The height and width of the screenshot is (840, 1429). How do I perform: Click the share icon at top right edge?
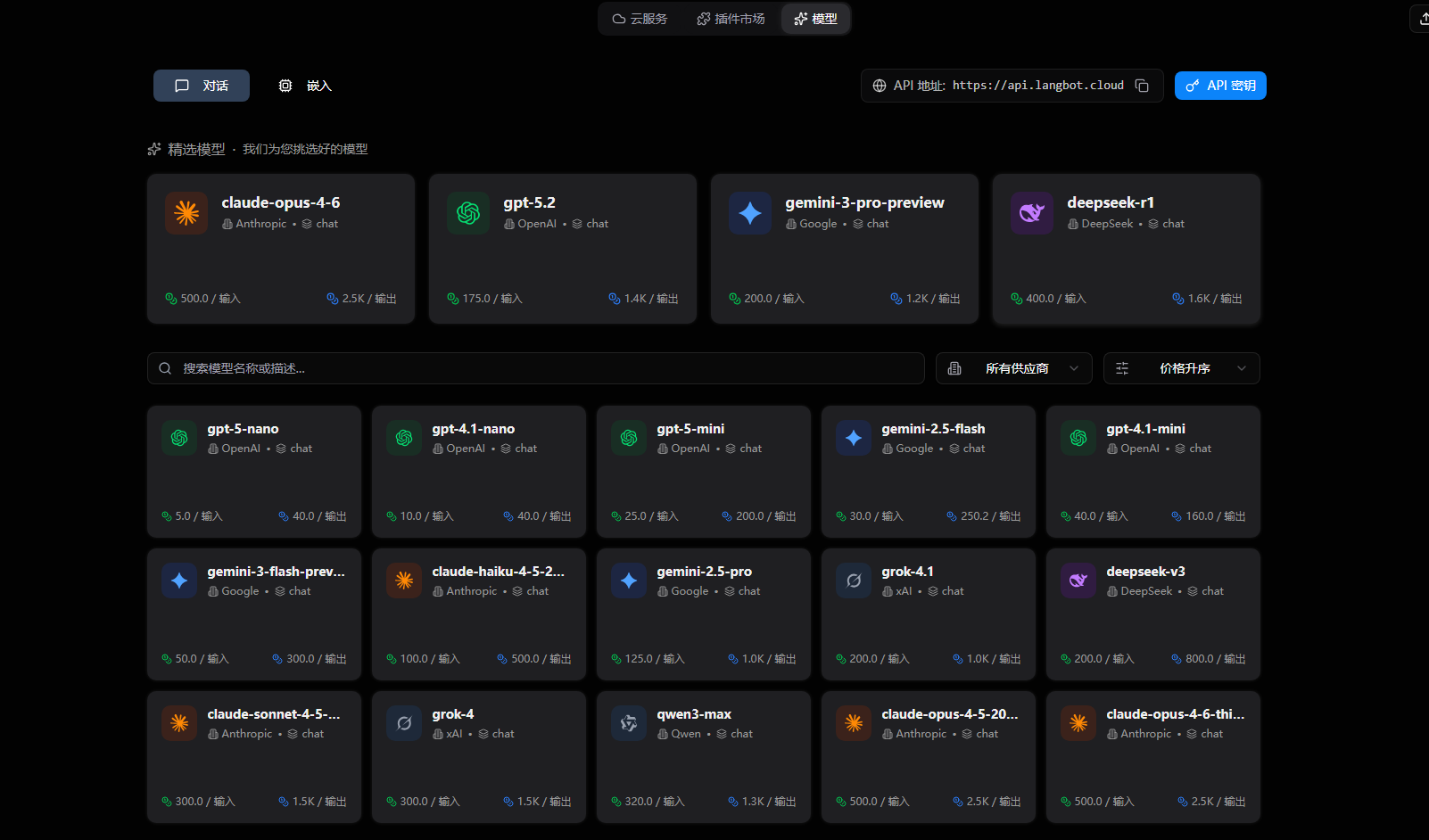click(1424, 19)
